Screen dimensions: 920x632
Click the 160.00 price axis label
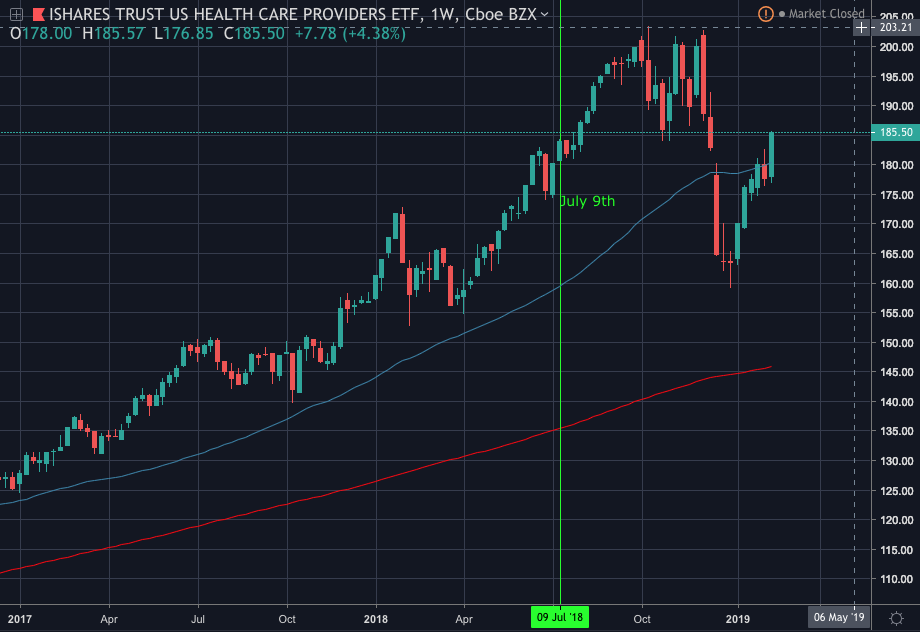[896, 284]
